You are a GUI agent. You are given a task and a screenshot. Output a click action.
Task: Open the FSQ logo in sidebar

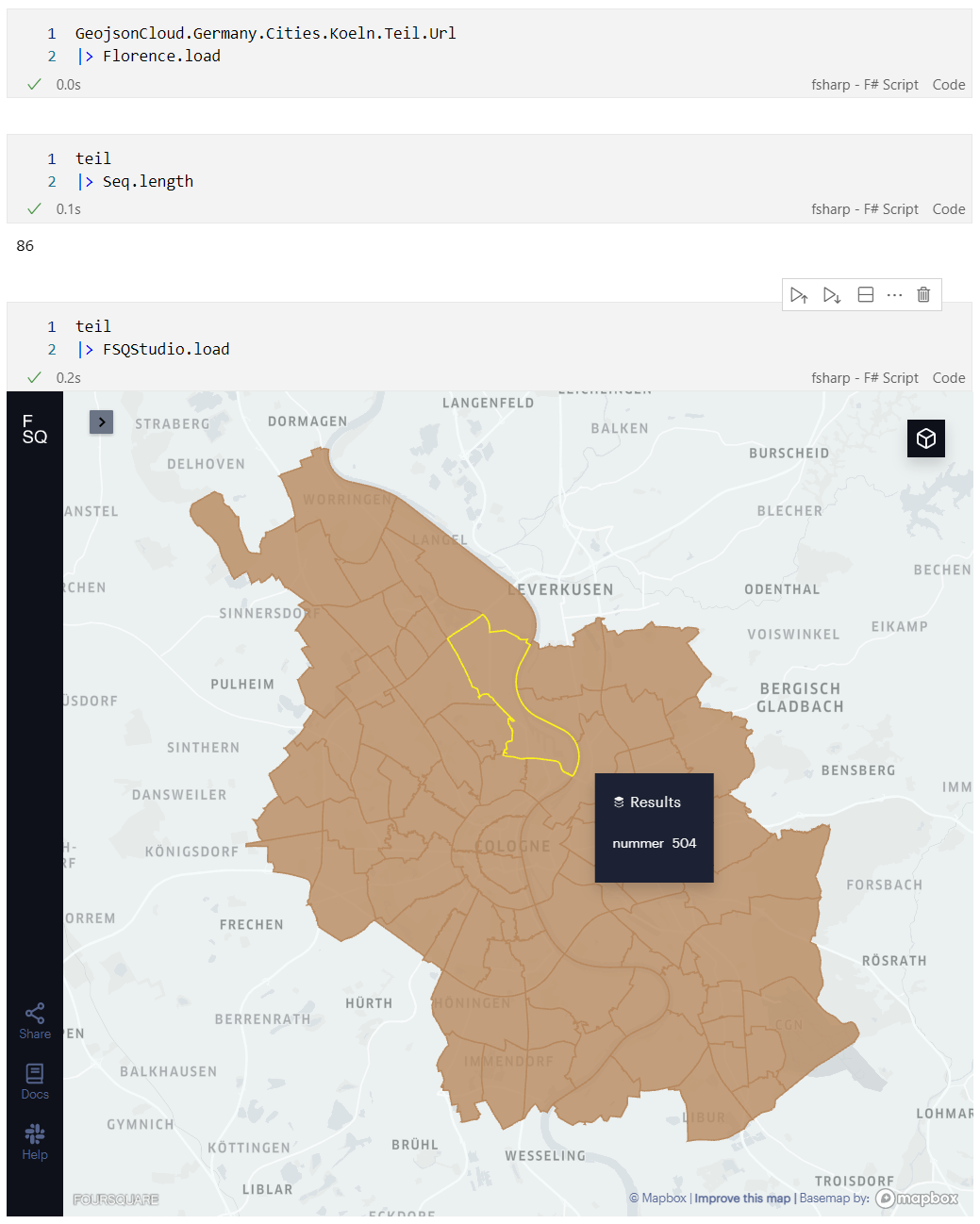35,429
